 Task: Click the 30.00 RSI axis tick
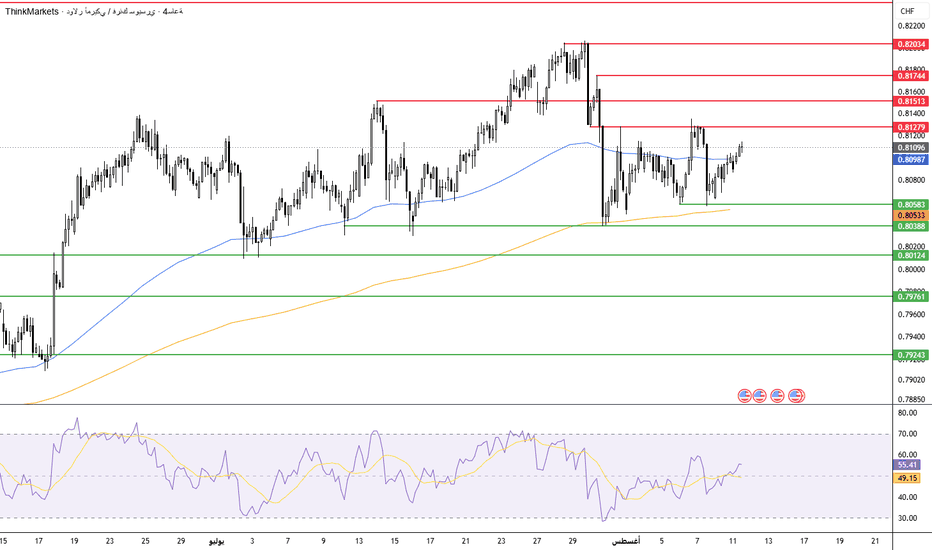(908, 518)
